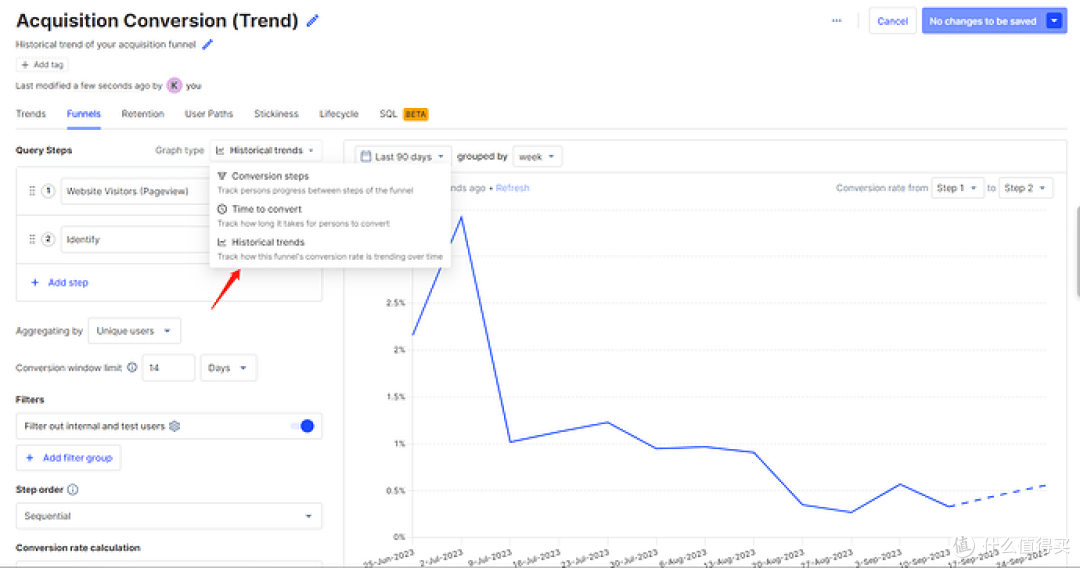Viewport: 1080px width, 568px height.
Task: Switch to the Trends tab
Action: click(31, 114)
